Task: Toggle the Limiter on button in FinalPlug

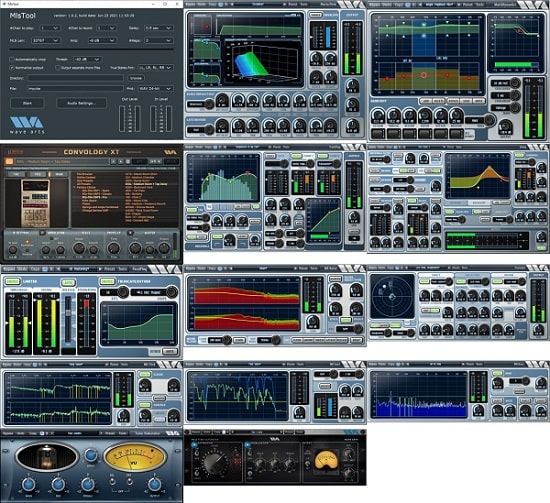Action: [x=13, y=281]
